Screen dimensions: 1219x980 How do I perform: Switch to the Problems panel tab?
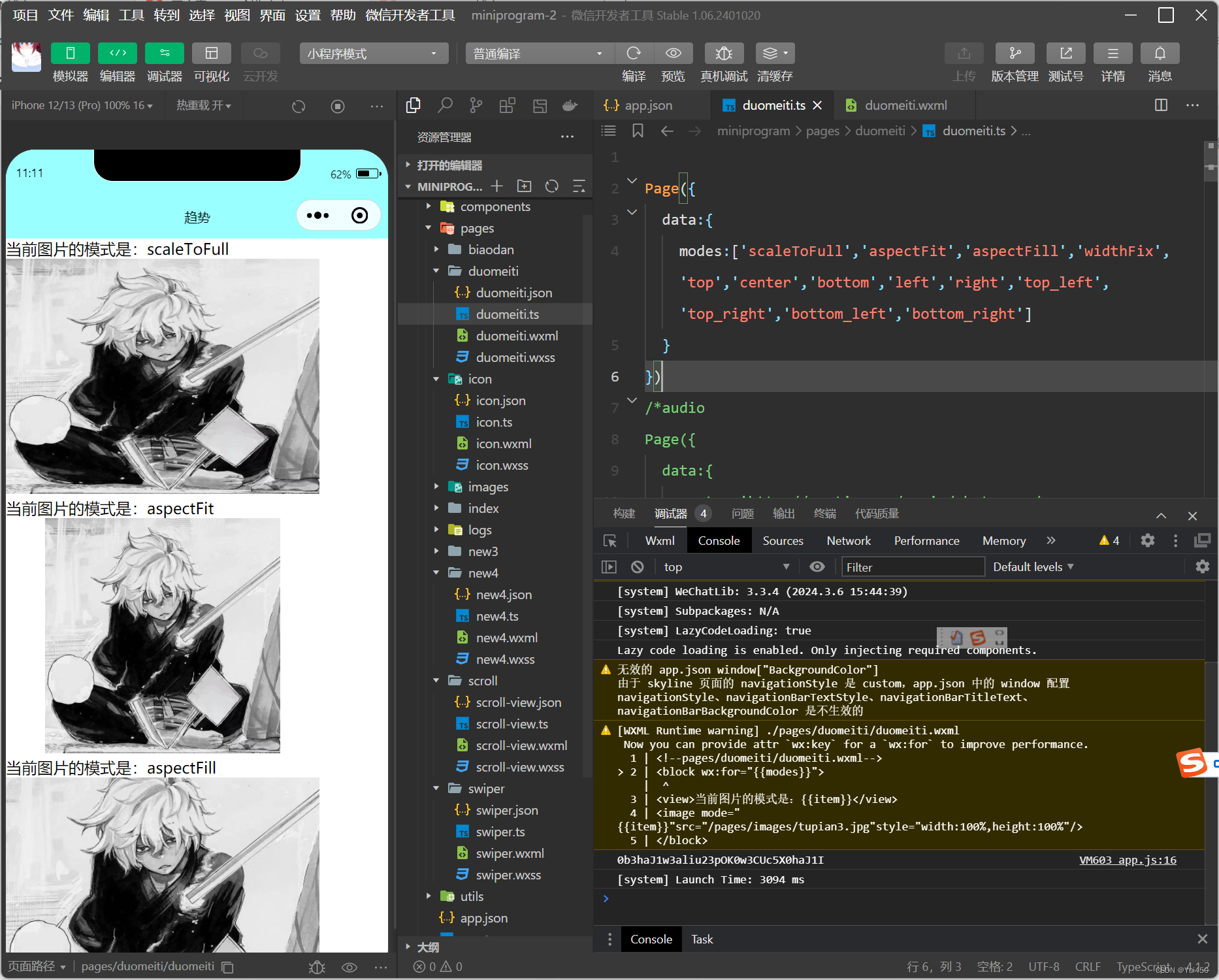742,514
